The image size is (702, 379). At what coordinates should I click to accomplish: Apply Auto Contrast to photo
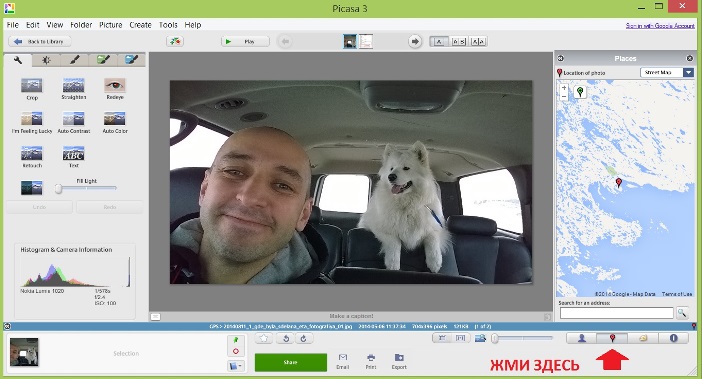(x=73, y=123)
